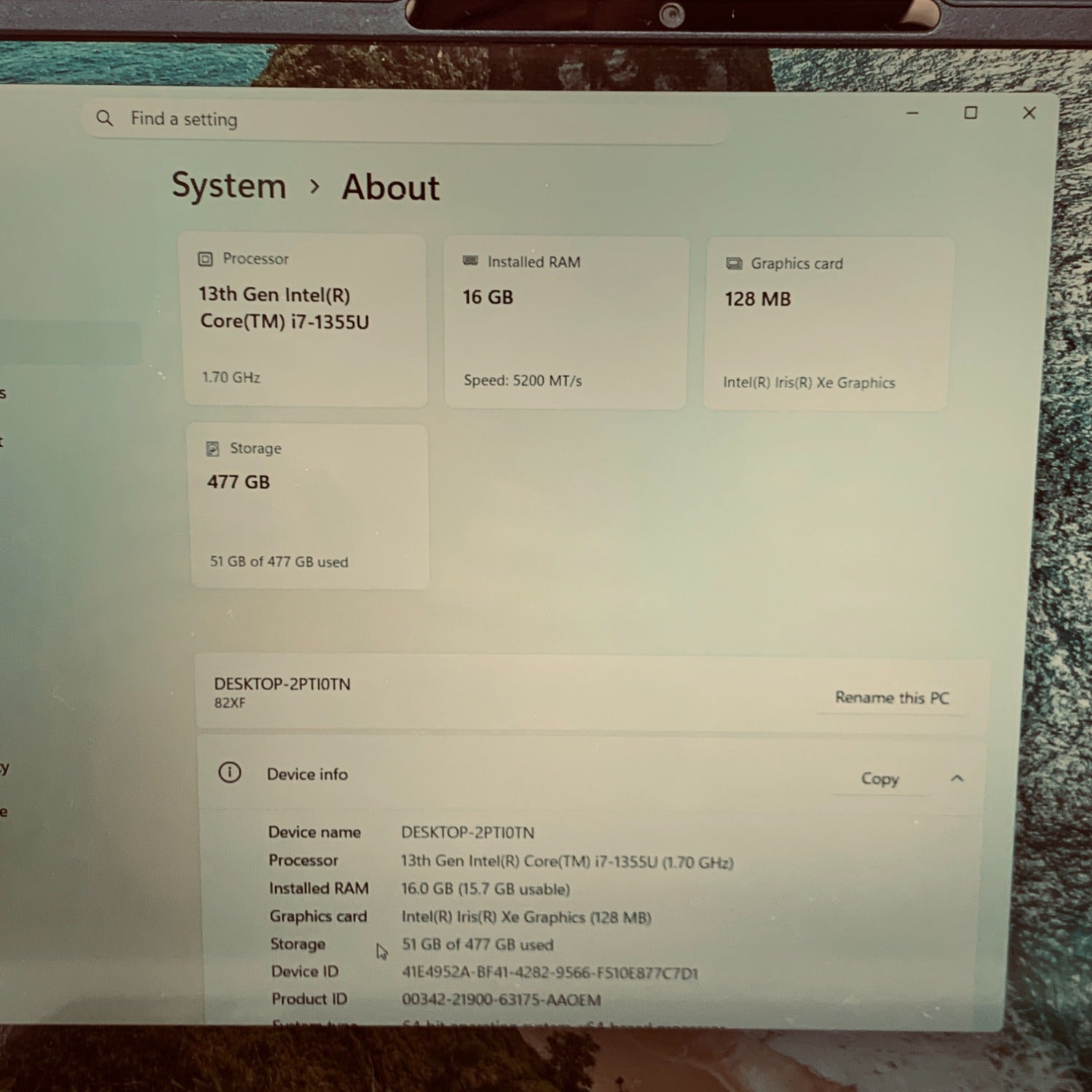This screenshot has height=1092, width=1092.
Task: Collapse the Device info section chevron
Action: coord(957,778)
